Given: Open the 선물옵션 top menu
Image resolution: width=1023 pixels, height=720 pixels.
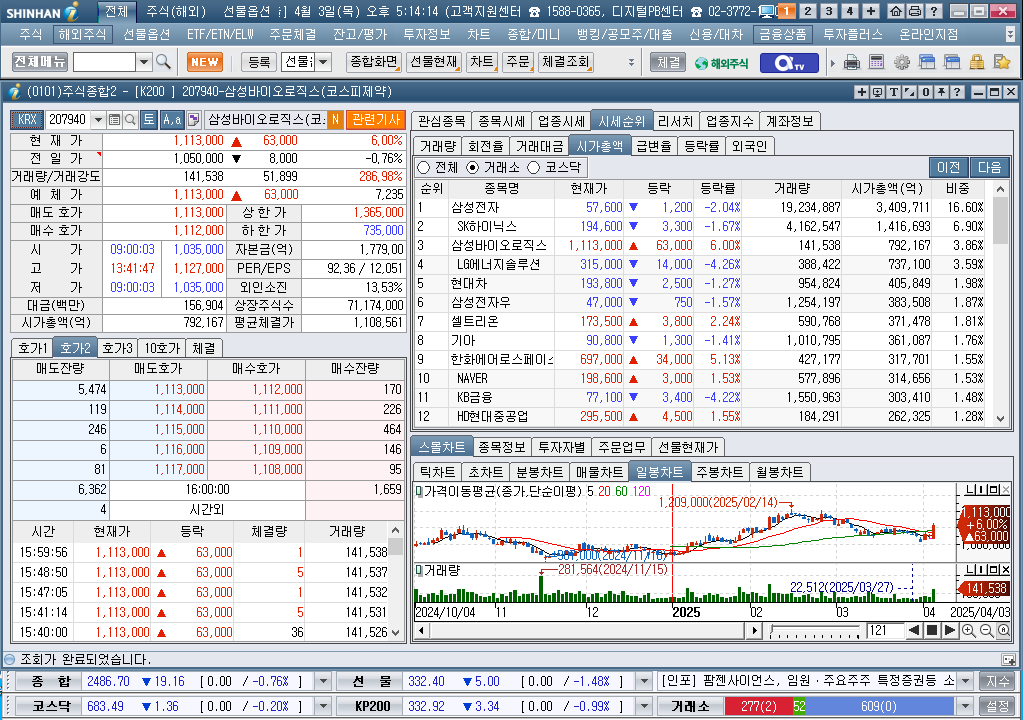Looking at the screenshot, I should pyautogui.click(x=147, y=34).
